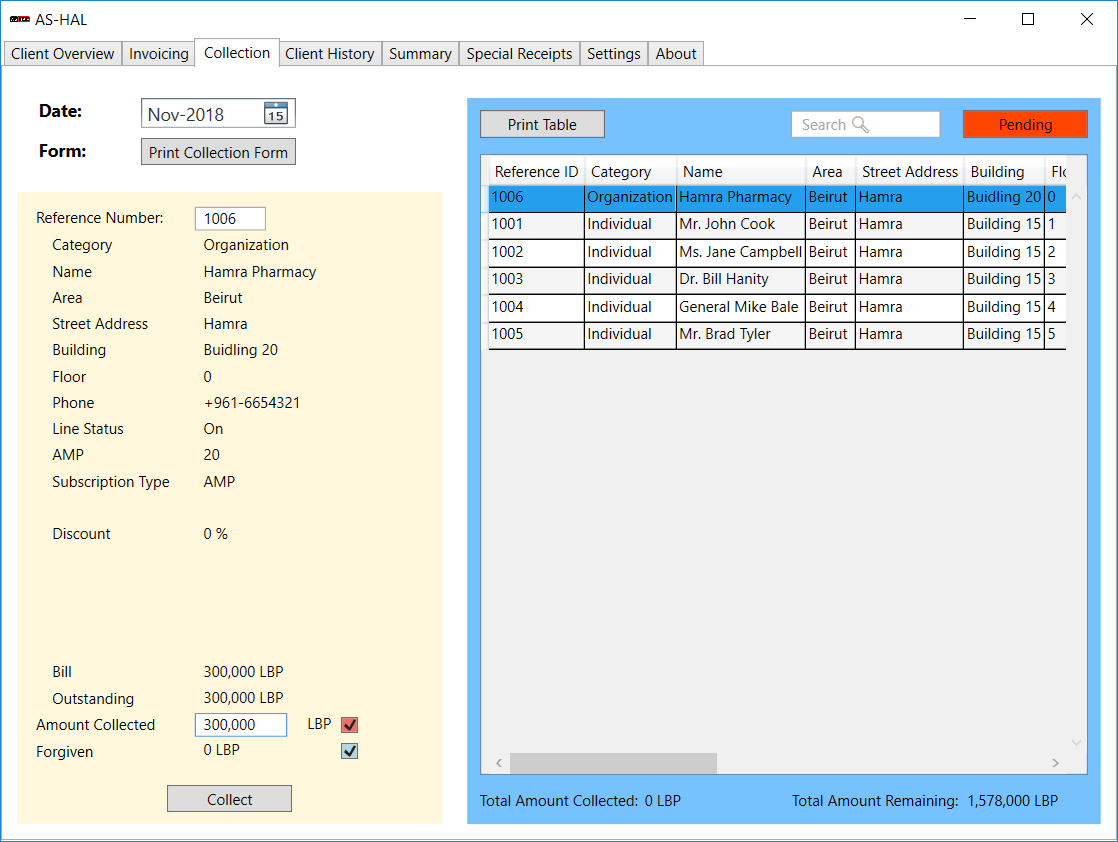Click the Organization category cell
Screen dimensions: 1118x842
tap(630, 197)
